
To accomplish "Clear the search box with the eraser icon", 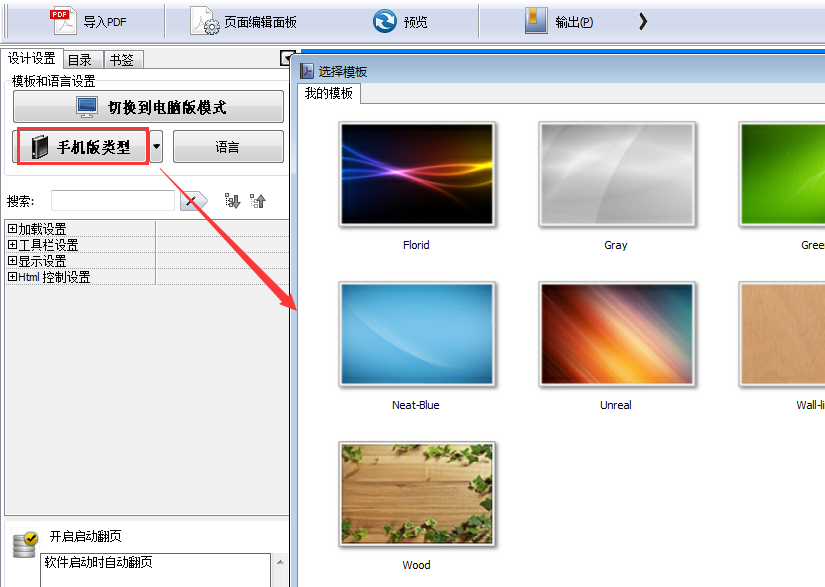I will 193,201.
